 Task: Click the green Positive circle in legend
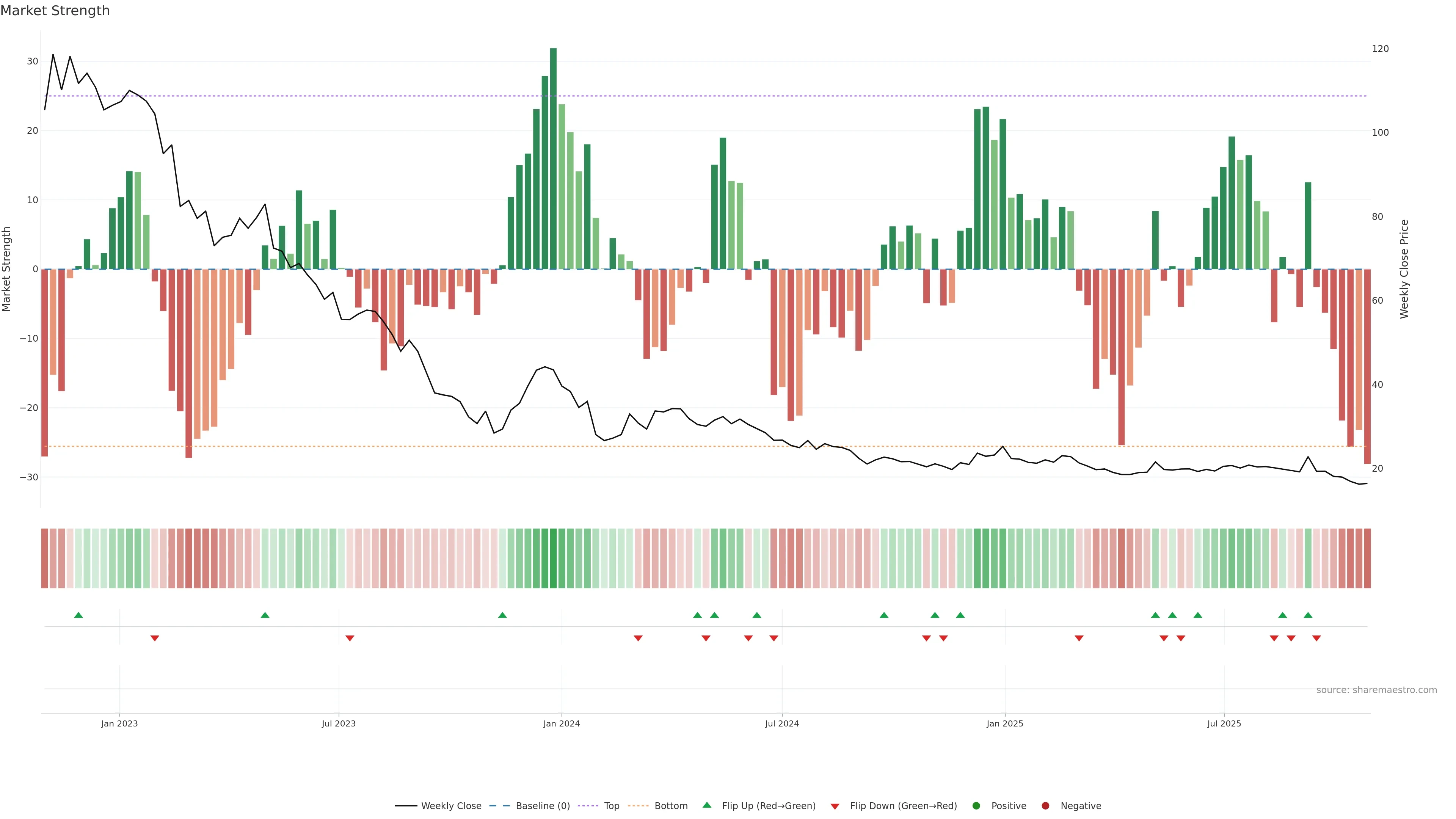tap(976, 805)
